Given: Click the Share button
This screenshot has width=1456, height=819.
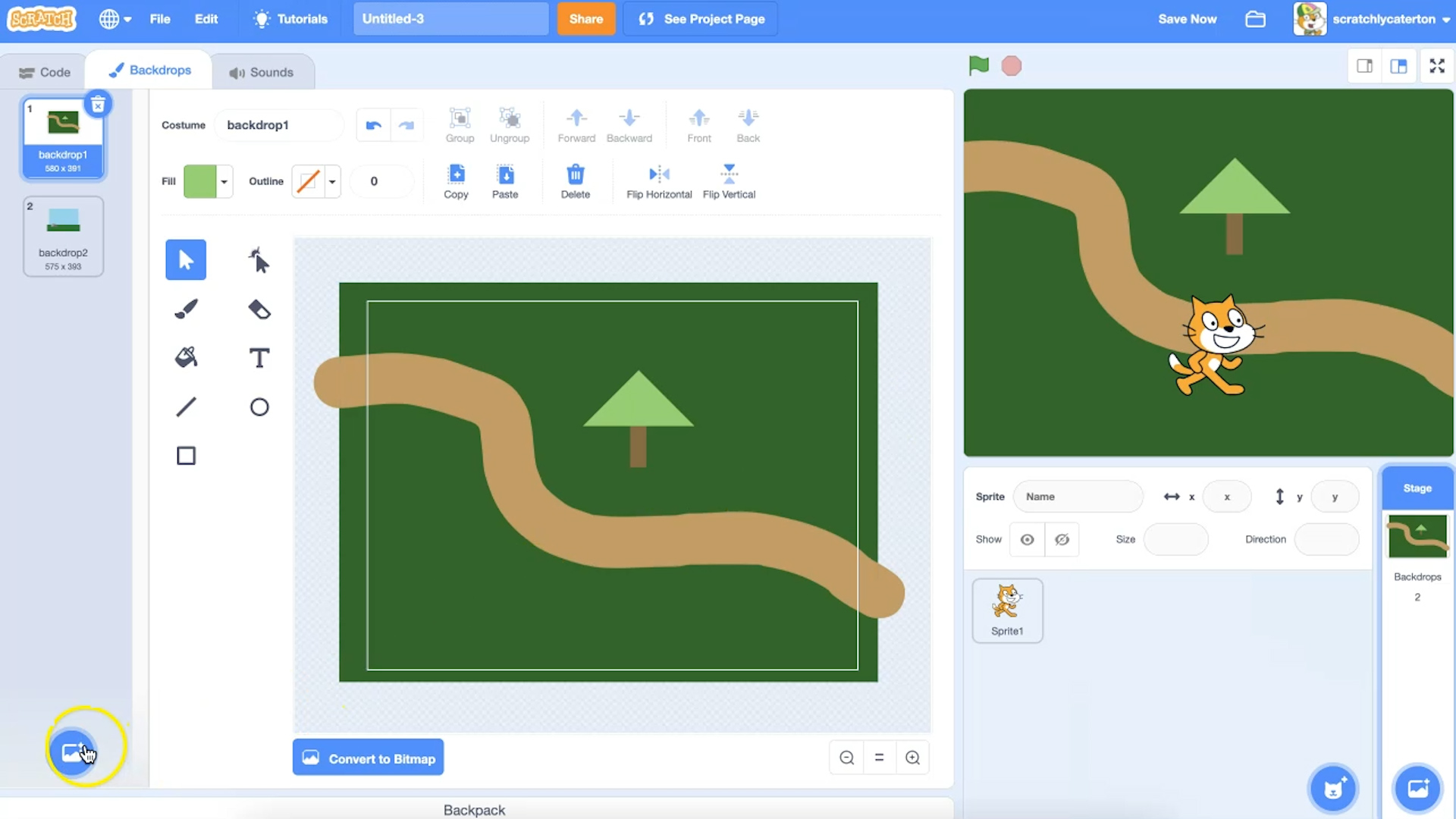Looking at the screenshot, I should pyautogui.click(x=586, y=19).
